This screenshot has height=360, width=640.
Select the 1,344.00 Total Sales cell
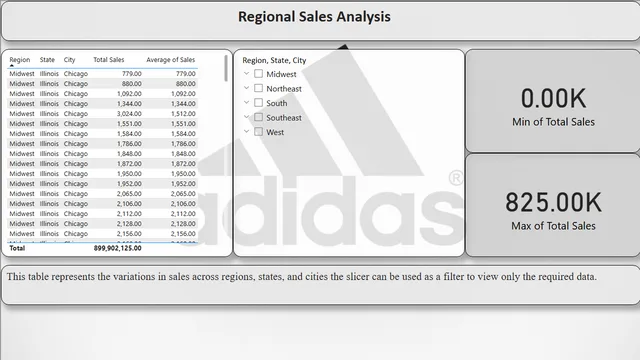pyautogui.click(x=129, y=104)
